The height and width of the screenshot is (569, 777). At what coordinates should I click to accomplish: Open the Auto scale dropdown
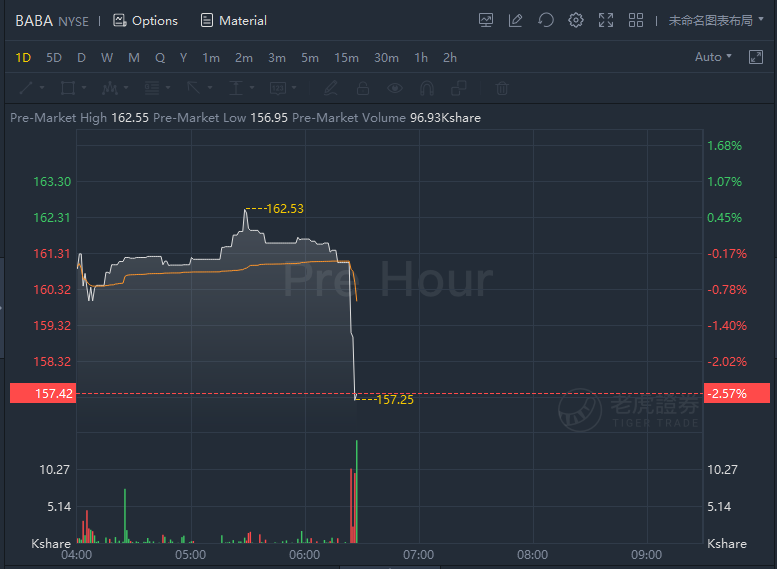coord(713,57)
